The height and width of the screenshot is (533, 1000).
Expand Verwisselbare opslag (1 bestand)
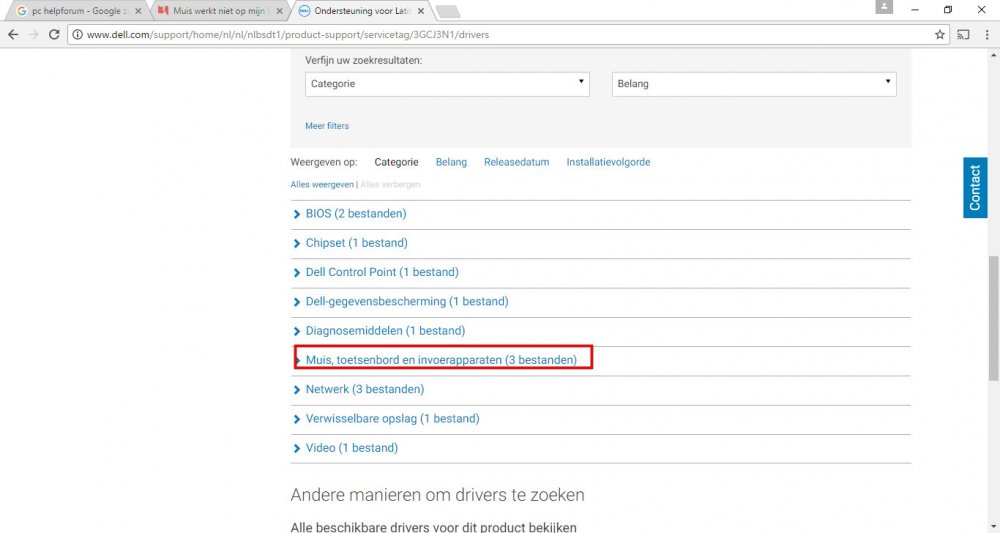(x=392, y=419)
